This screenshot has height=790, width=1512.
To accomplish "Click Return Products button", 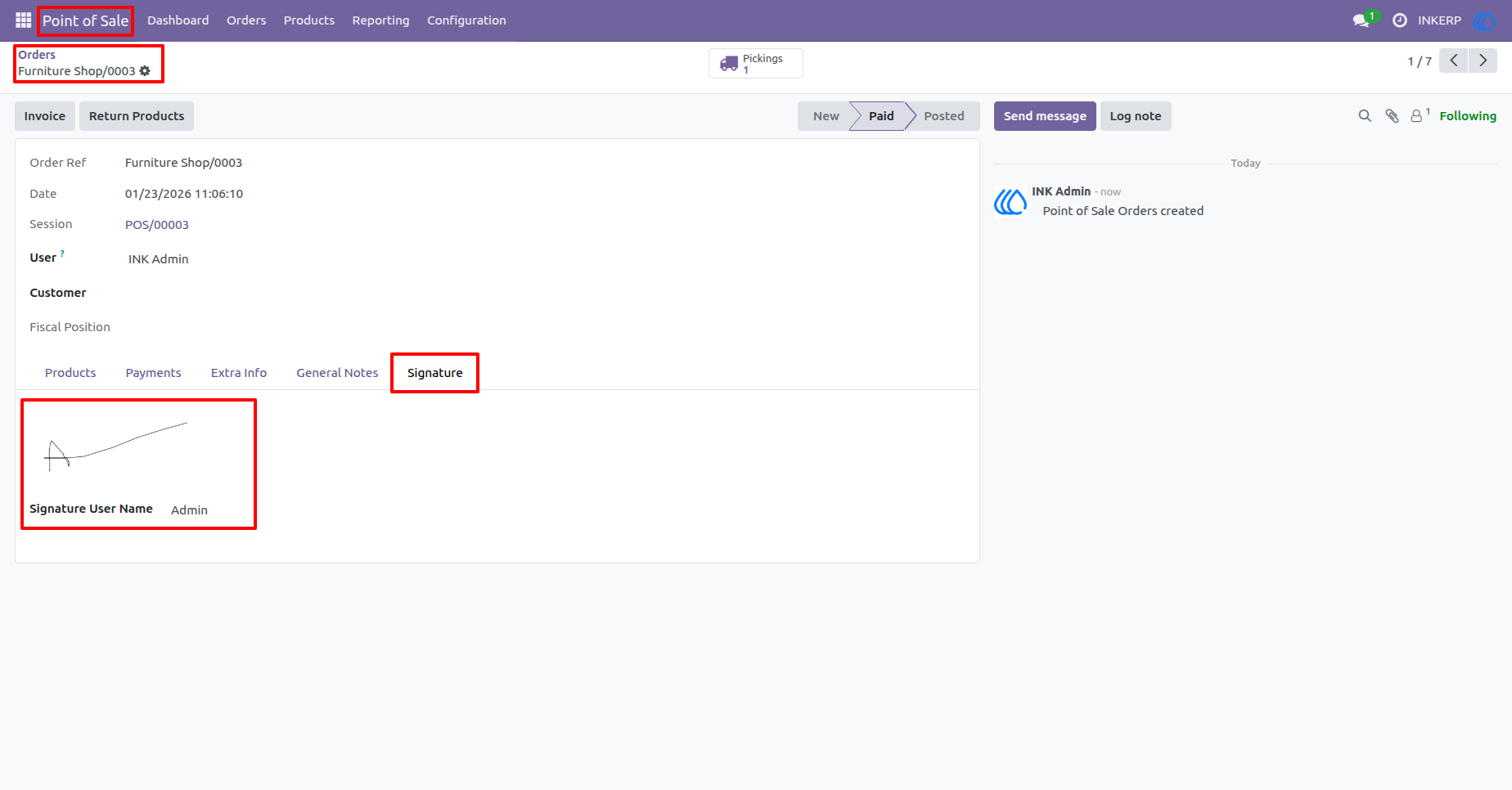I will point(137,116).
